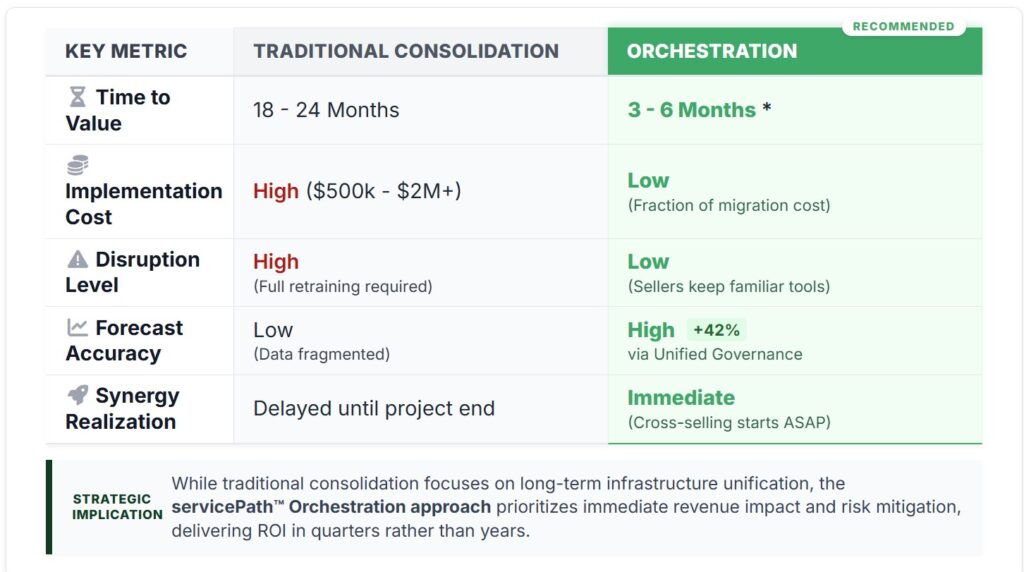Click the KEY METRIC column header
The height and width of the screenshot is (572, 1024).
coord(126,51)
